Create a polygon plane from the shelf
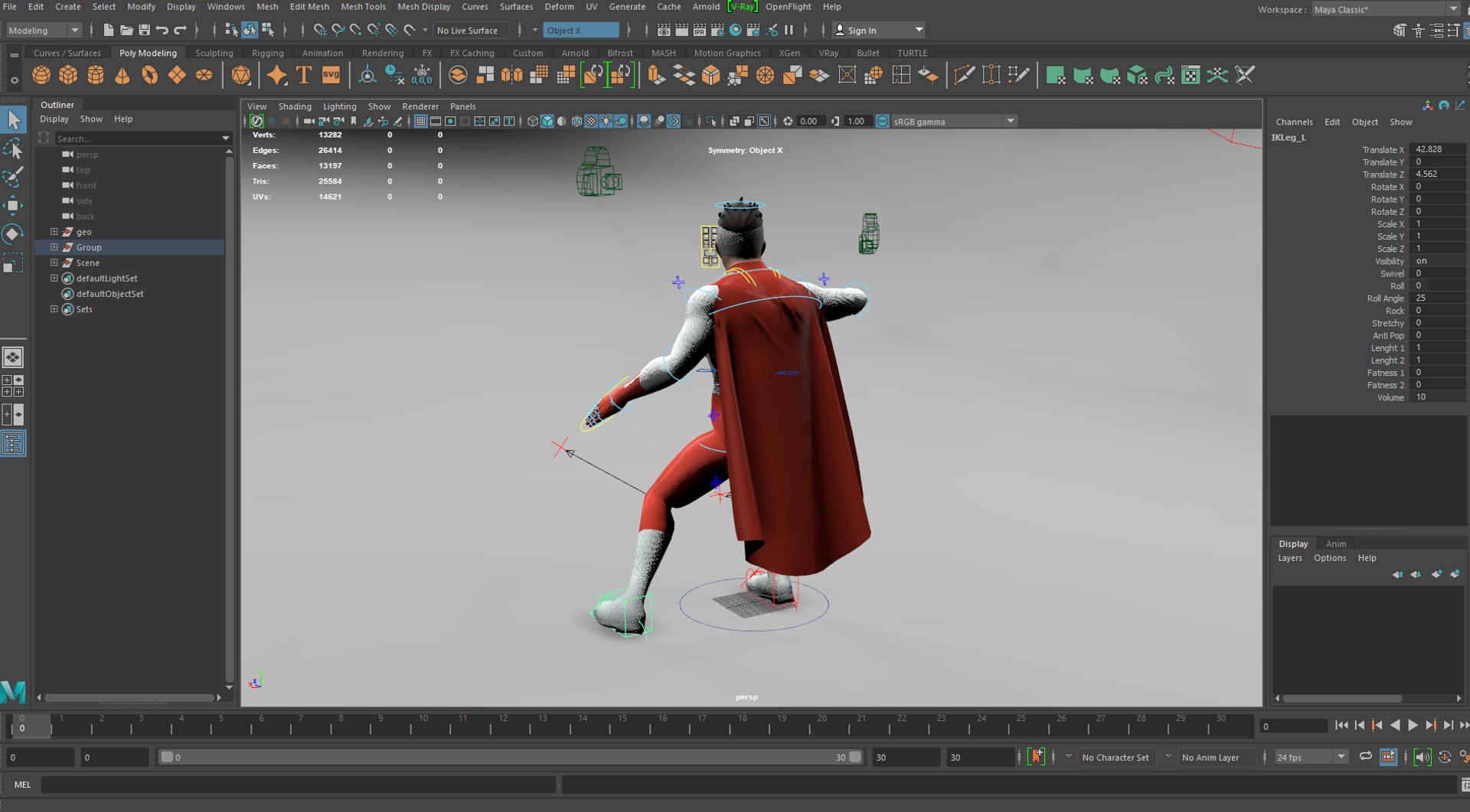The width and height of the screenshot is (1470, 812). point(177,76)
